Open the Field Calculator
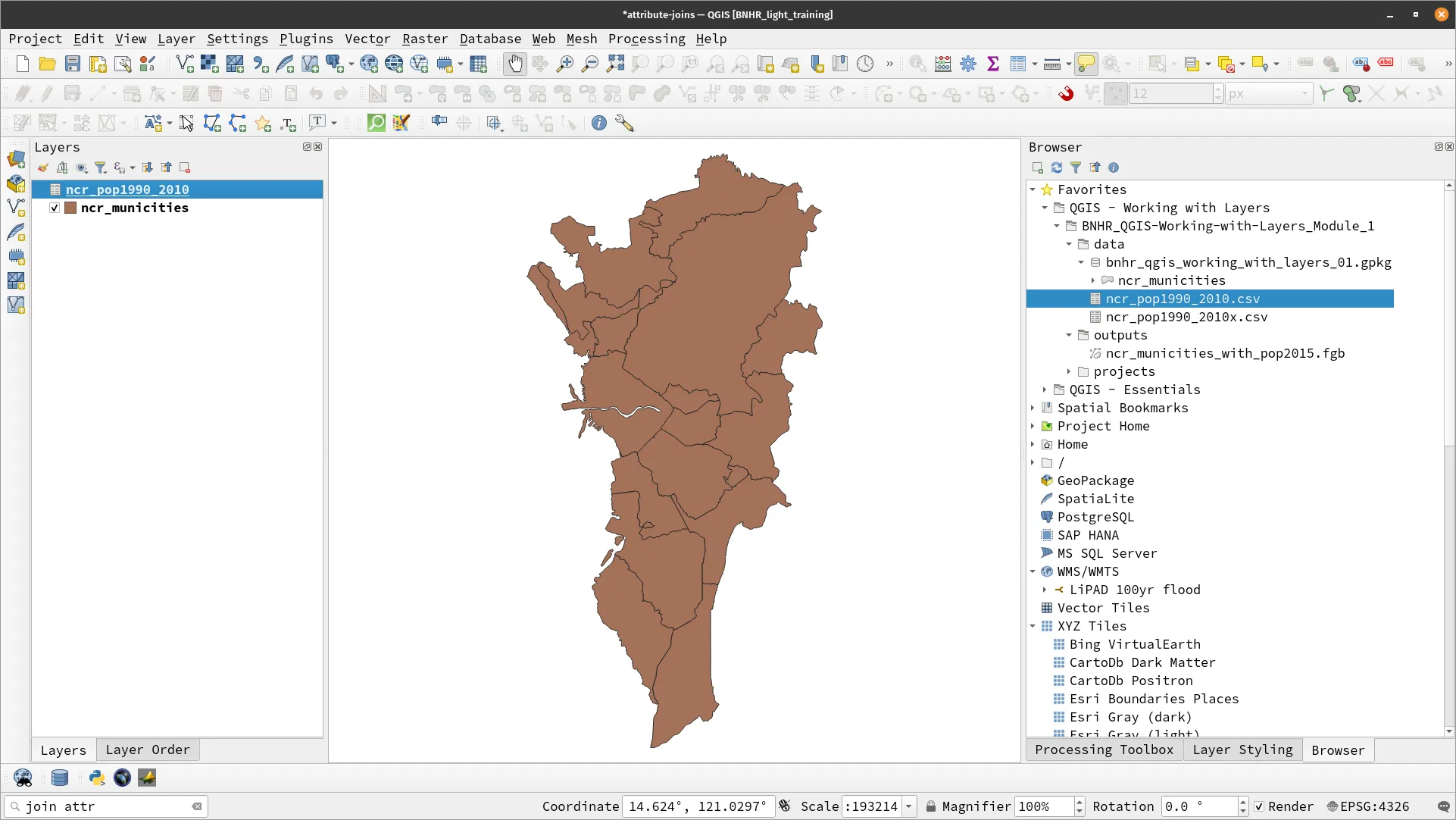The height and width of the screenshot is (820, 1456). tap(942, 64)
